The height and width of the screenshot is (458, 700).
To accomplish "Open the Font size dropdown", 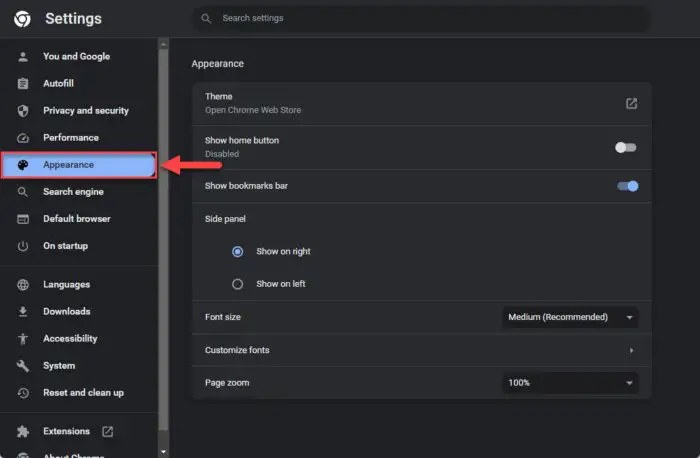I will pos(570,317).
